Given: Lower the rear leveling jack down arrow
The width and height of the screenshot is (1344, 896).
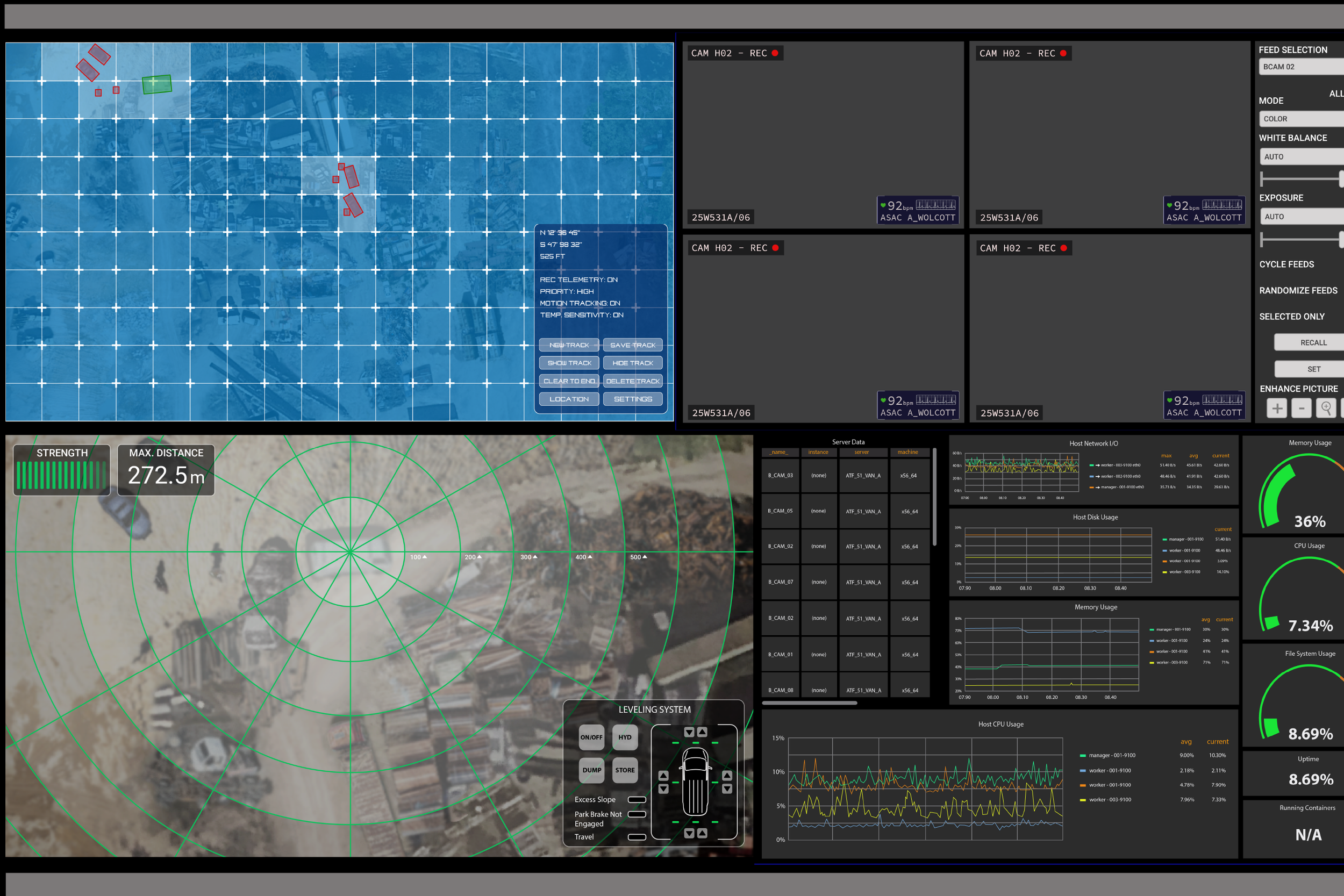Looking at the screenshot, I should click(x=689, y=833).
